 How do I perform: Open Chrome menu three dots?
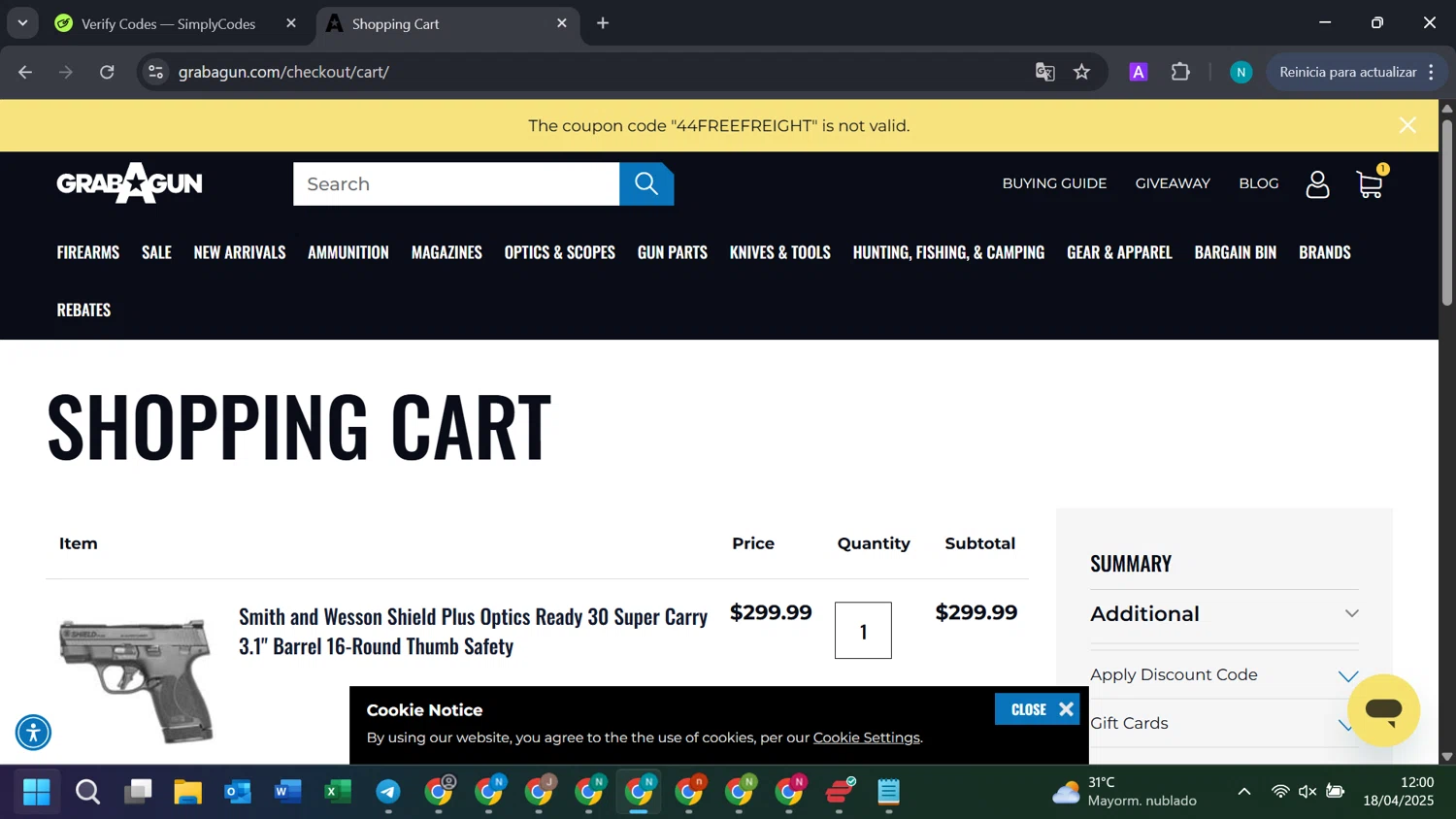(x=1432, y=72)
